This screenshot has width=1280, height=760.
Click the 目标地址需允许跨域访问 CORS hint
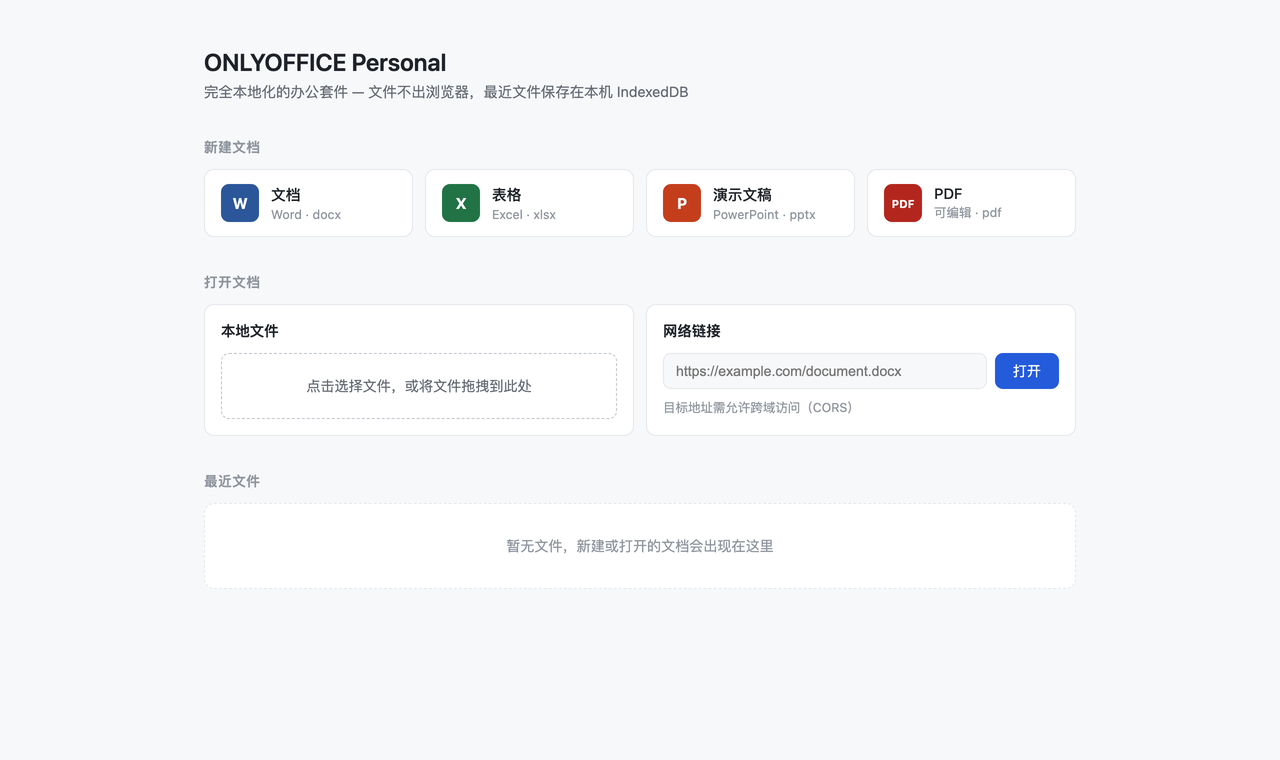[758, 408]
